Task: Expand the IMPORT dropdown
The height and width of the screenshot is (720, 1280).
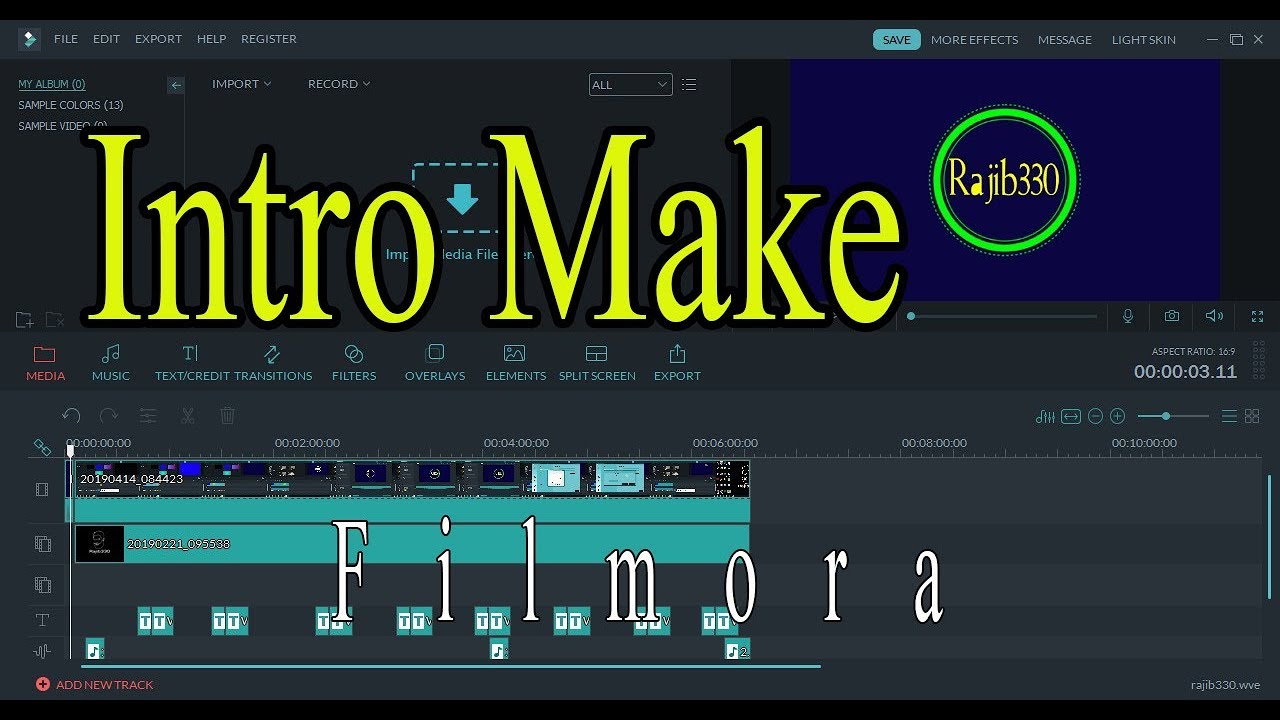Action: (241, 84)
